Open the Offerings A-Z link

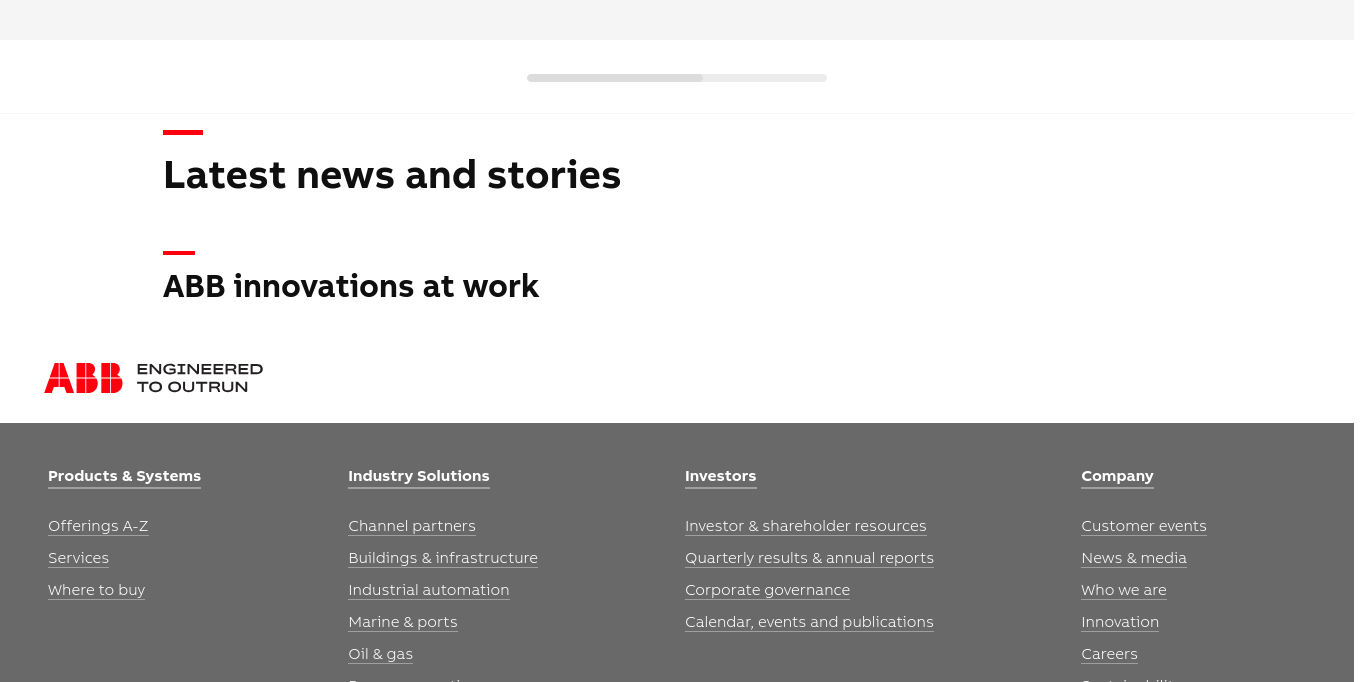98,526
